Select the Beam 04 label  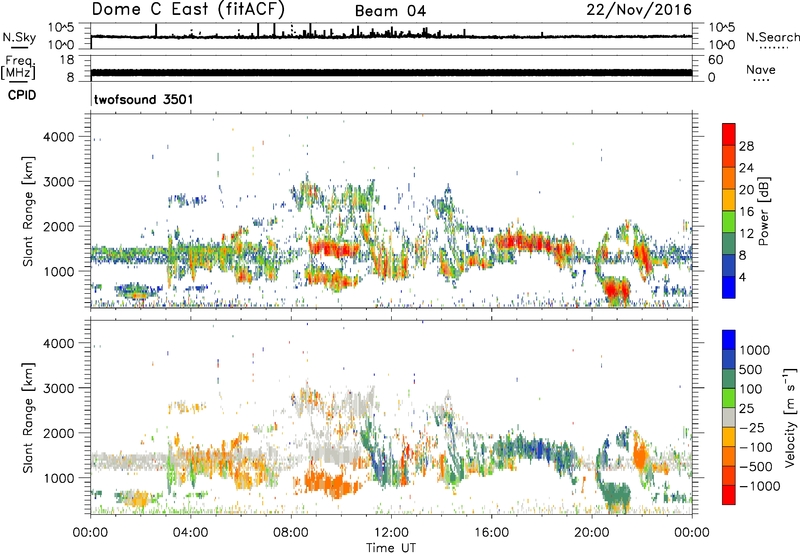(390, 11)
